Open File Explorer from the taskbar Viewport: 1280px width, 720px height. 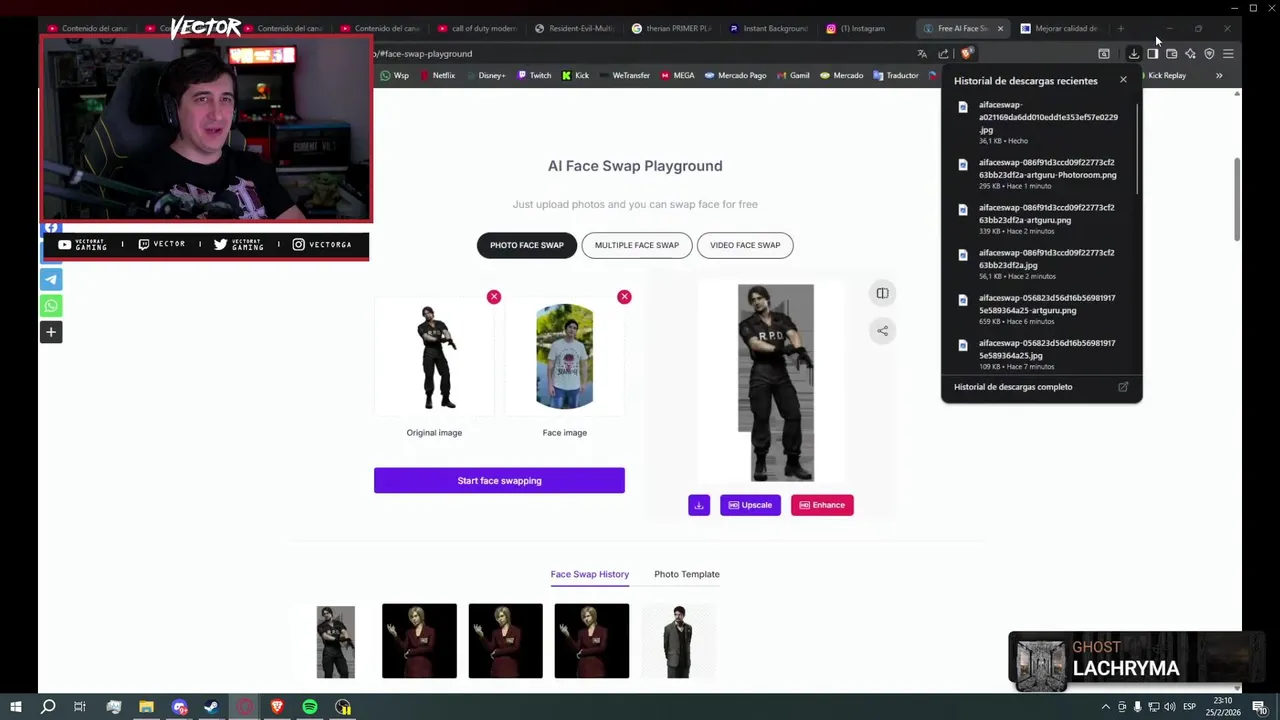[146, 708]
